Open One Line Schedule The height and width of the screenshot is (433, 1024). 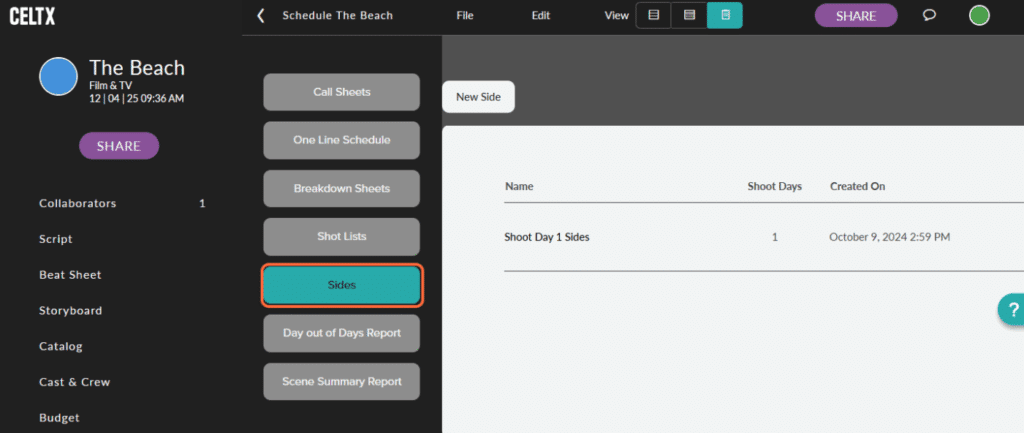click(x=342, y=140)
